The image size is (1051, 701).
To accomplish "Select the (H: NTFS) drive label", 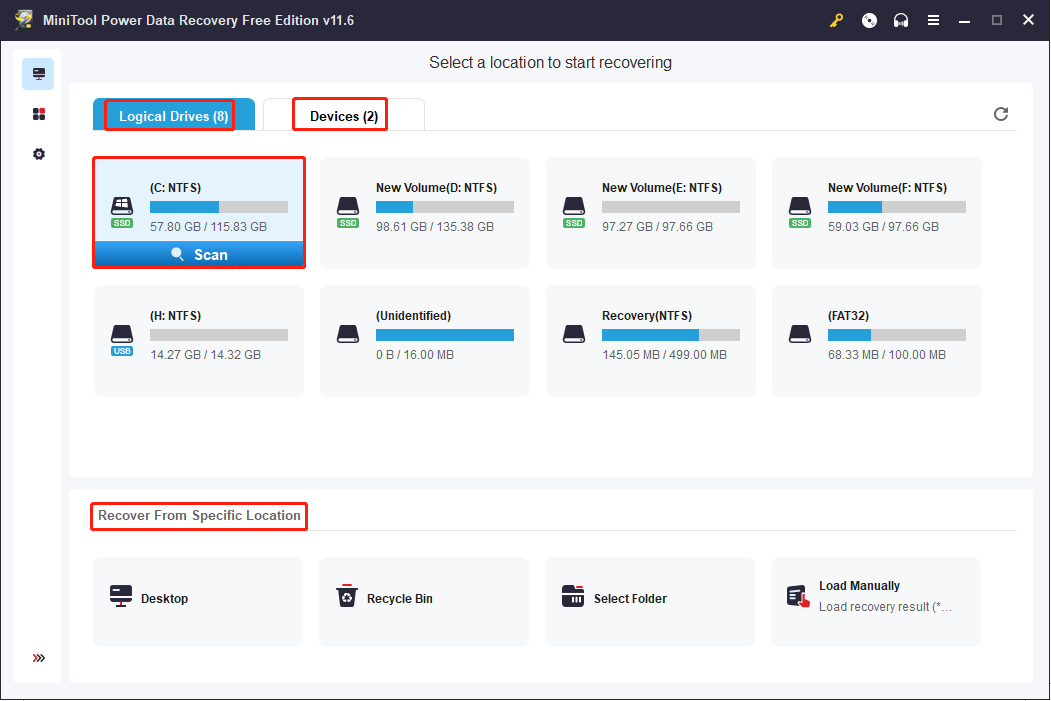I will 176,316.
